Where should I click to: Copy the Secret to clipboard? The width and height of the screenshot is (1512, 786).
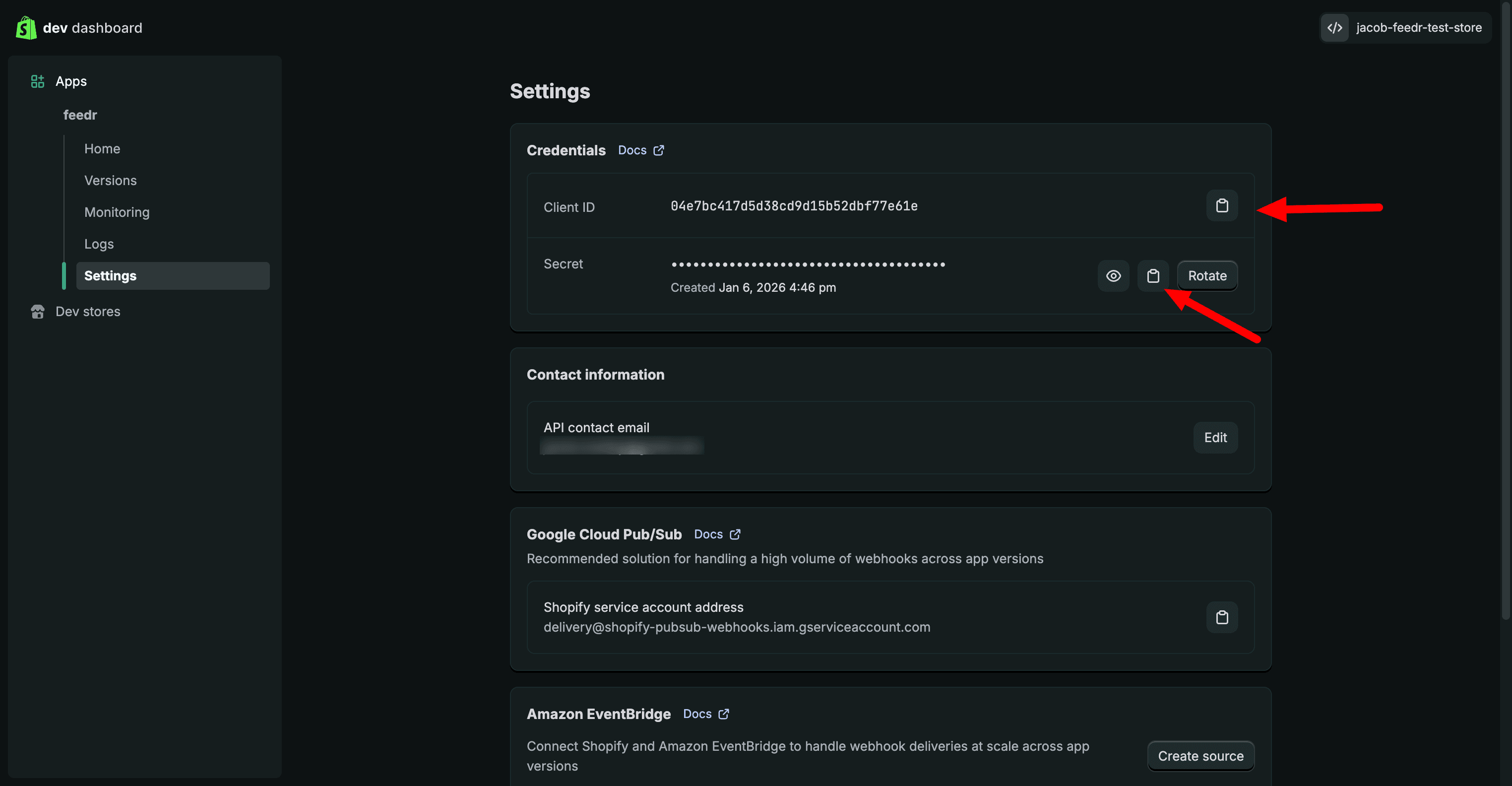[1153, 276]
